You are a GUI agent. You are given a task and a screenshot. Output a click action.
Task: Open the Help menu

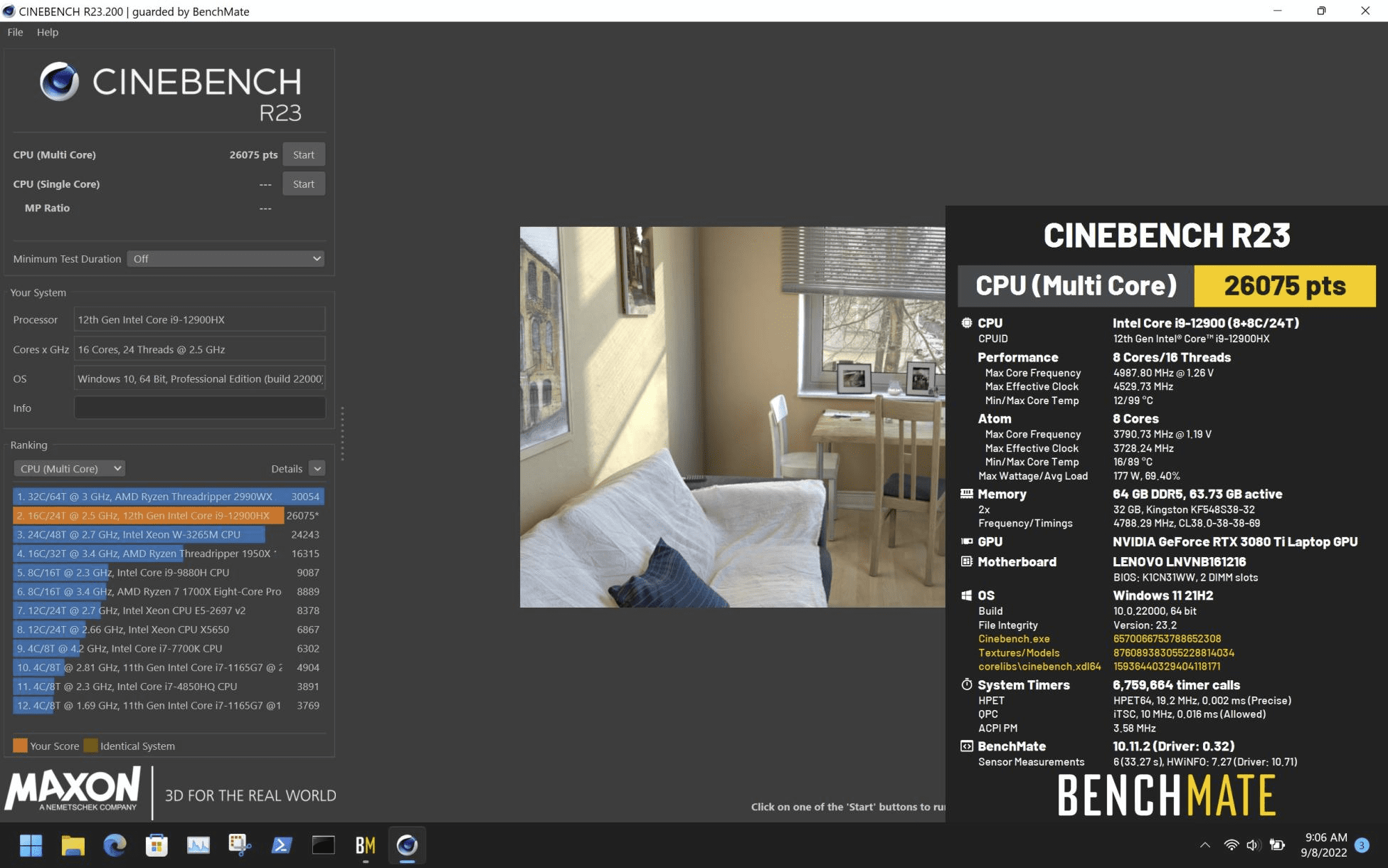tap(48, 32)
